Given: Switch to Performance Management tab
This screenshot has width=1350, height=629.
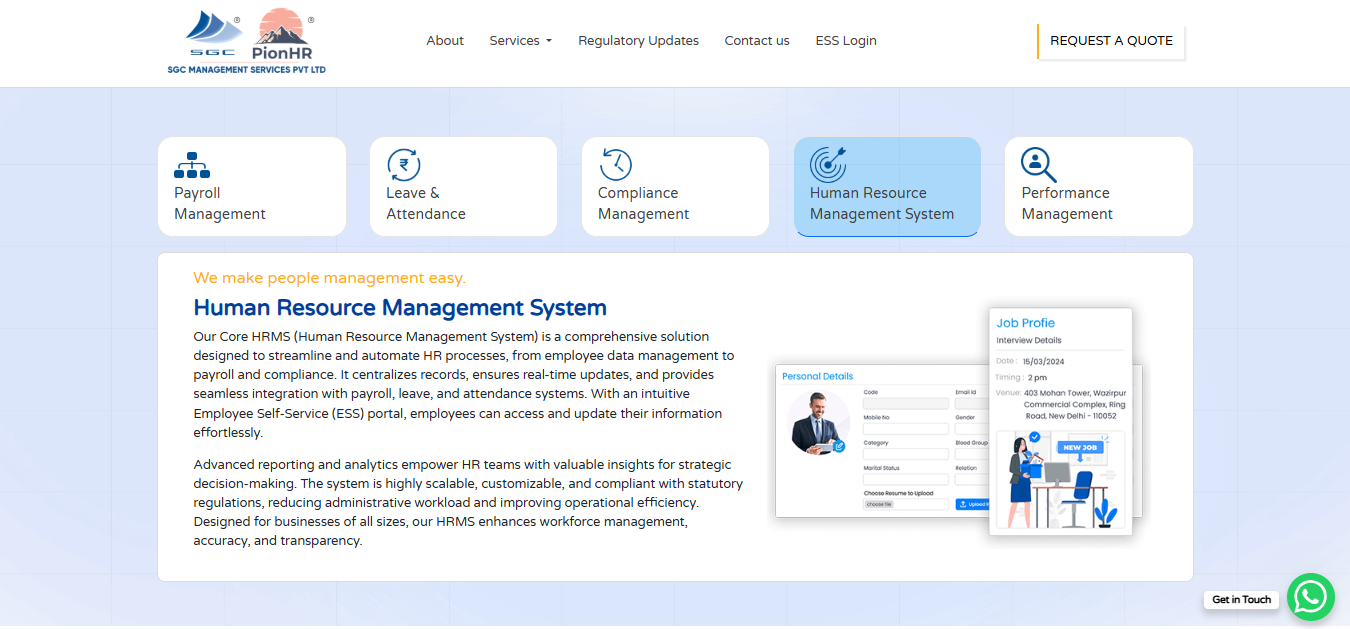Looking at the screenshot, I should point(1067,203).
